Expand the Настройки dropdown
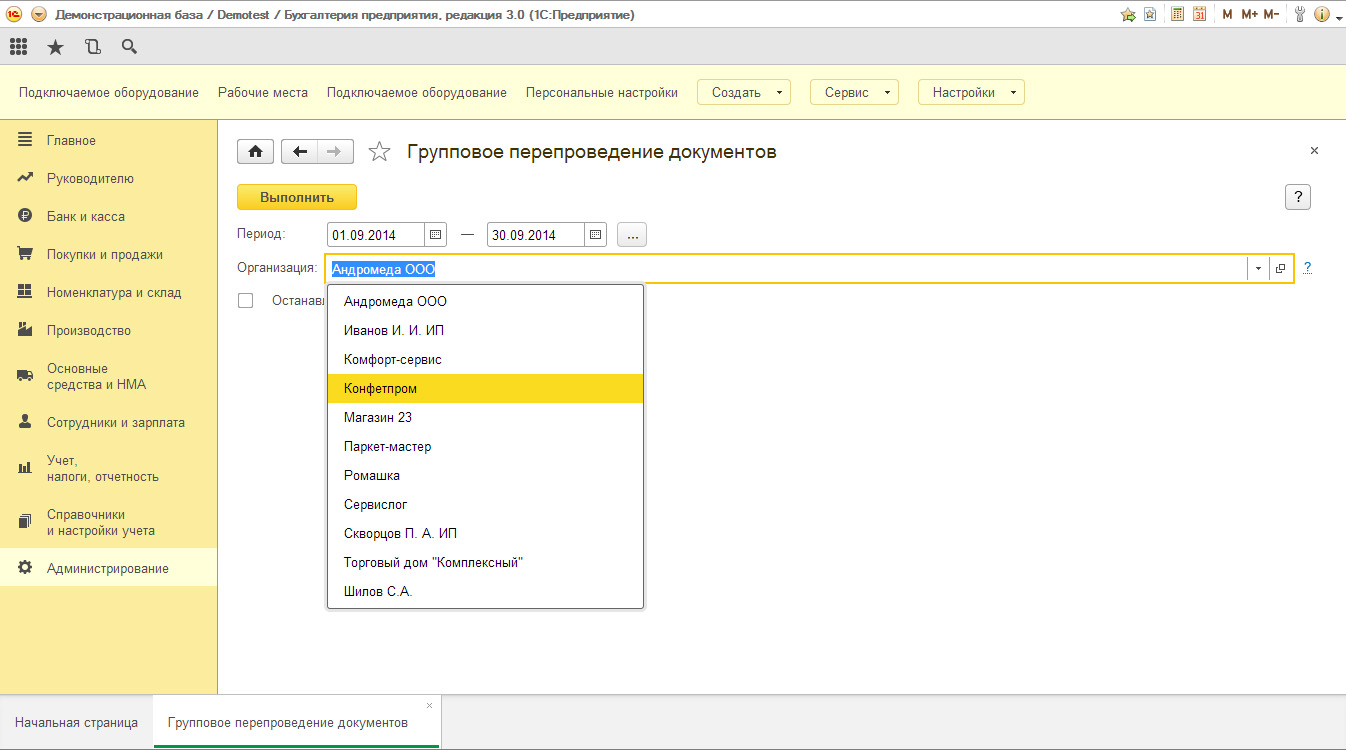Viewport: 1346px width, 750px height. (x=971, y=92)
